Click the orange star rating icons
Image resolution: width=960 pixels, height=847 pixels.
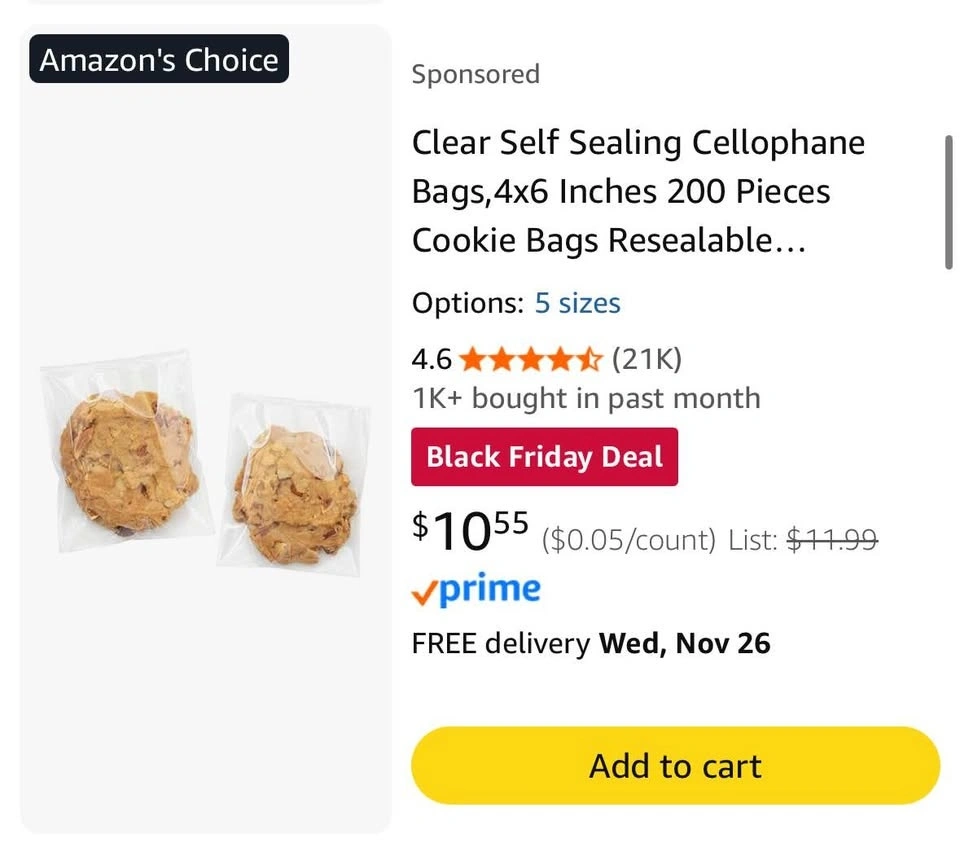(530, 358)
